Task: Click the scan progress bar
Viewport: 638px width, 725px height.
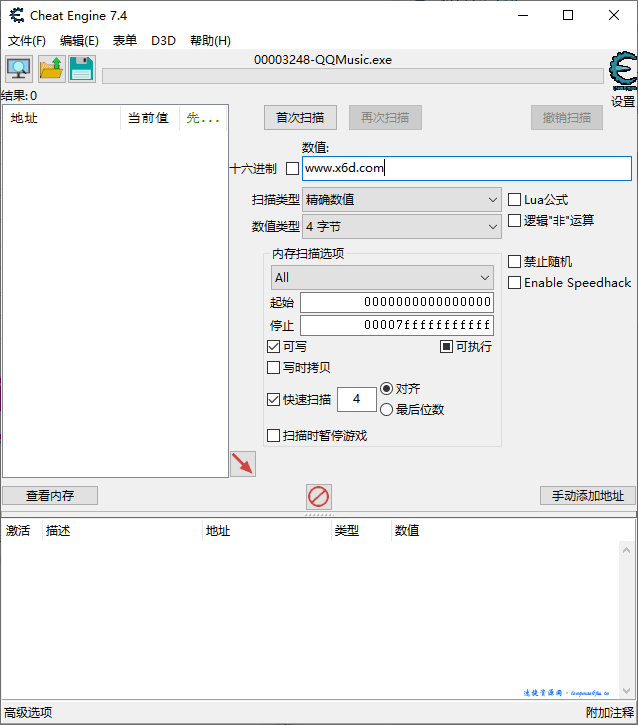Action: 353,76
